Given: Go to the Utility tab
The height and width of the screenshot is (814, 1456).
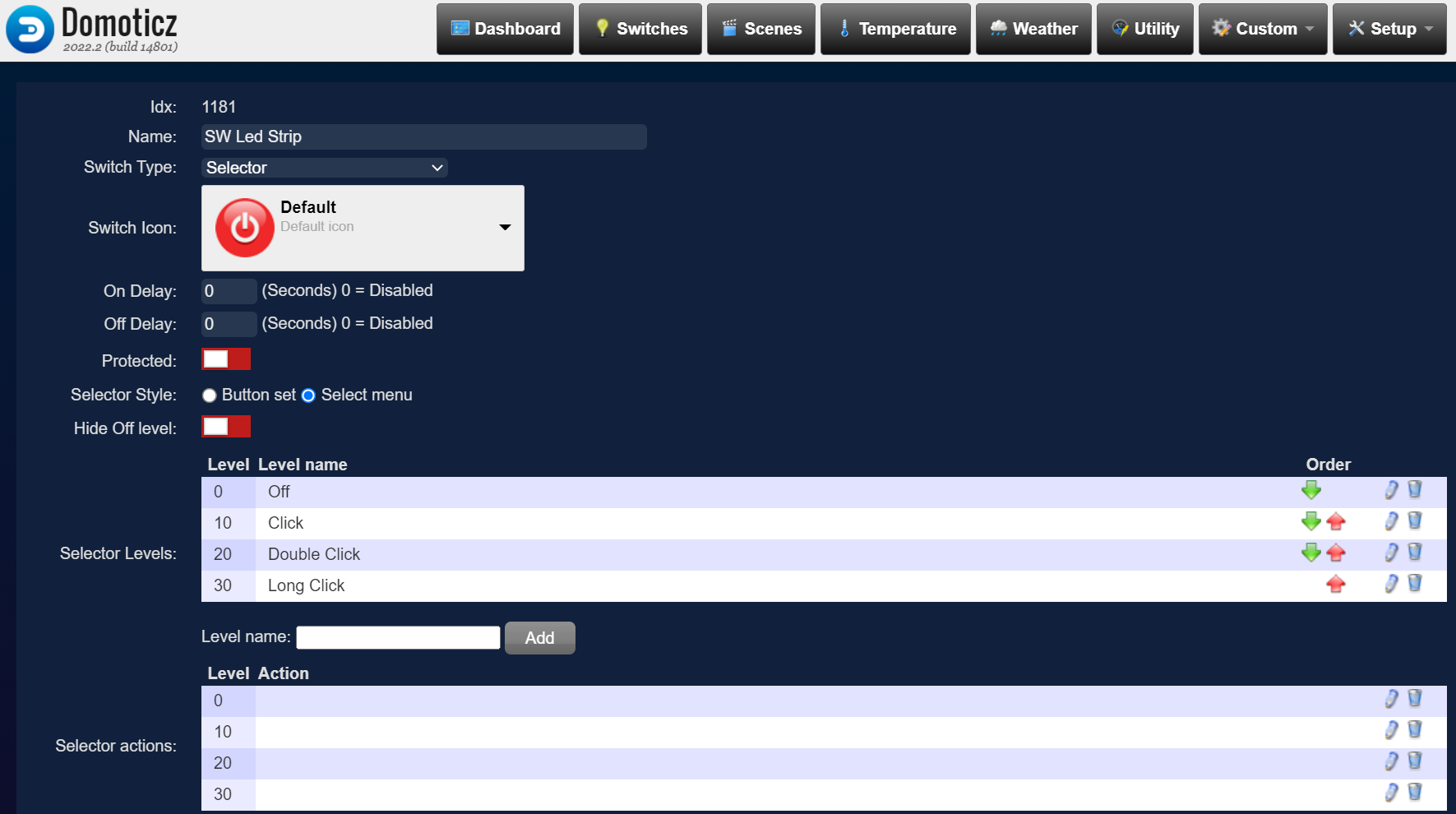Looking at the screenshot, I should [x=1145, y=29].
